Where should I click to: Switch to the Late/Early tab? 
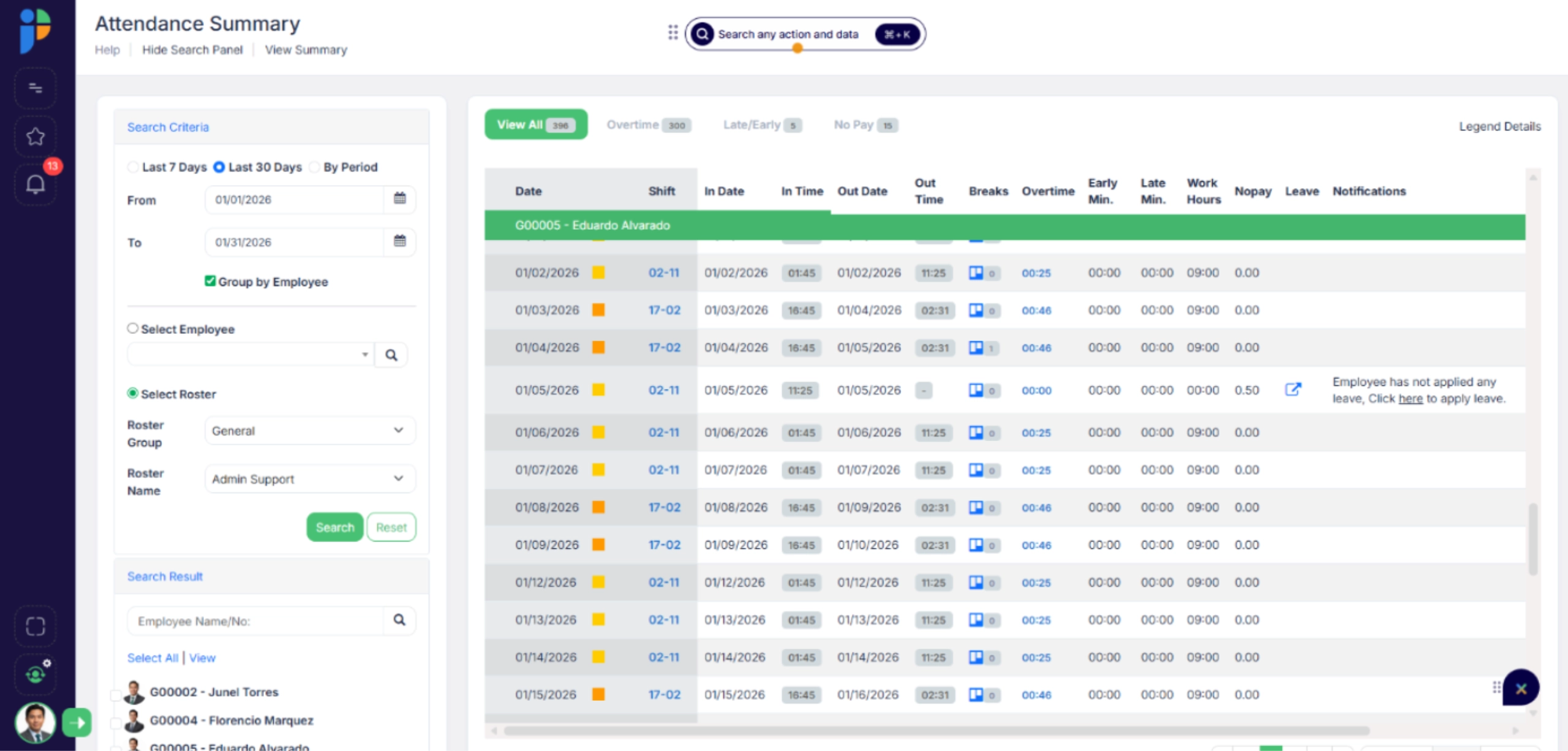762,125
